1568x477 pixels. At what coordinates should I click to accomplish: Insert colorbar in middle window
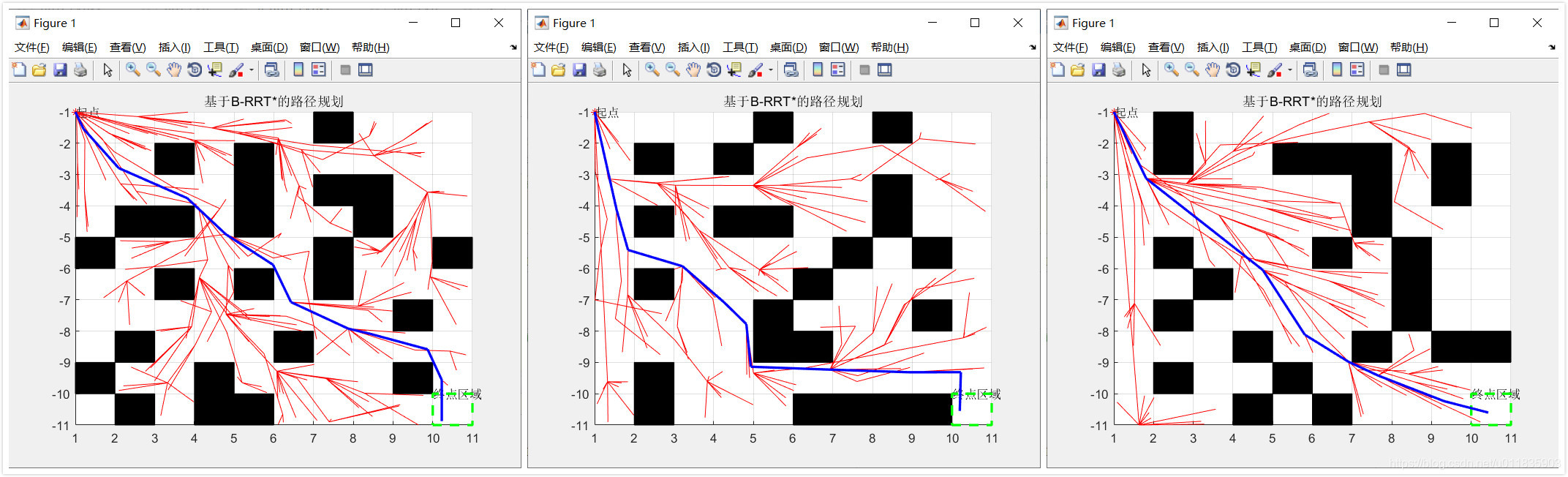818,70
